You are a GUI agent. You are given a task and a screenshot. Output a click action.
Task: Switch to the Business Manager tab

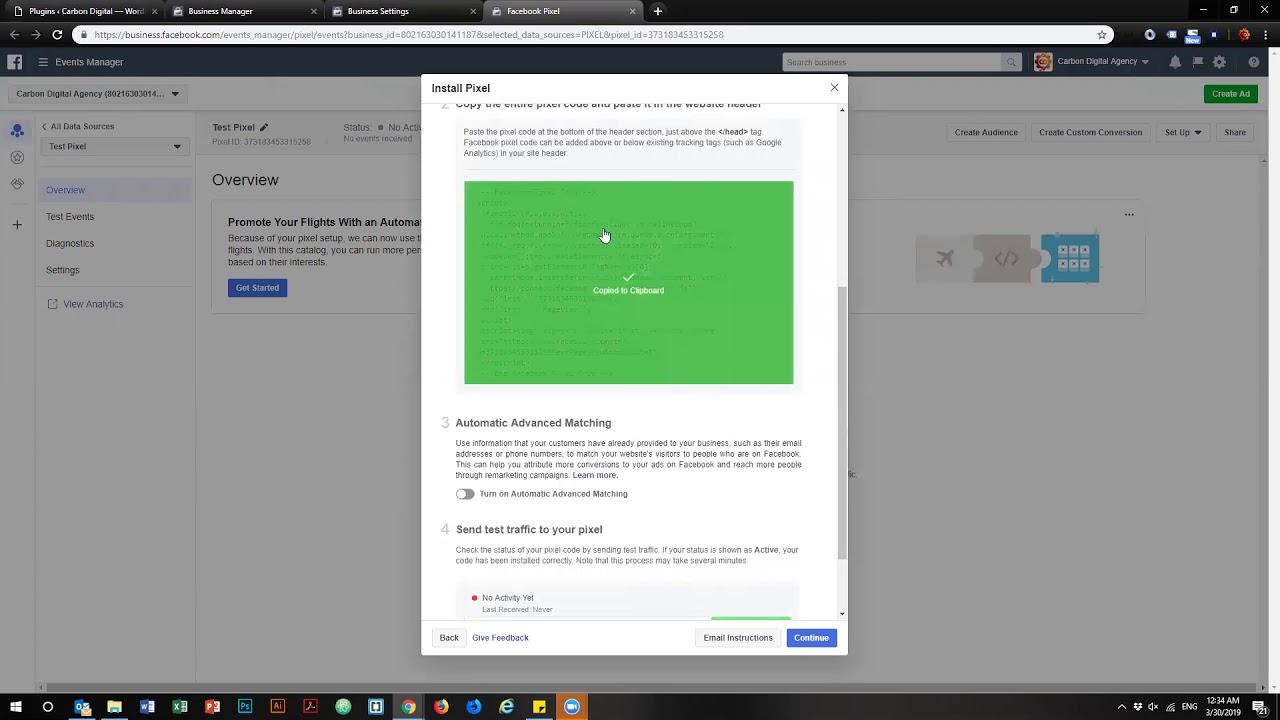[242, 11]
